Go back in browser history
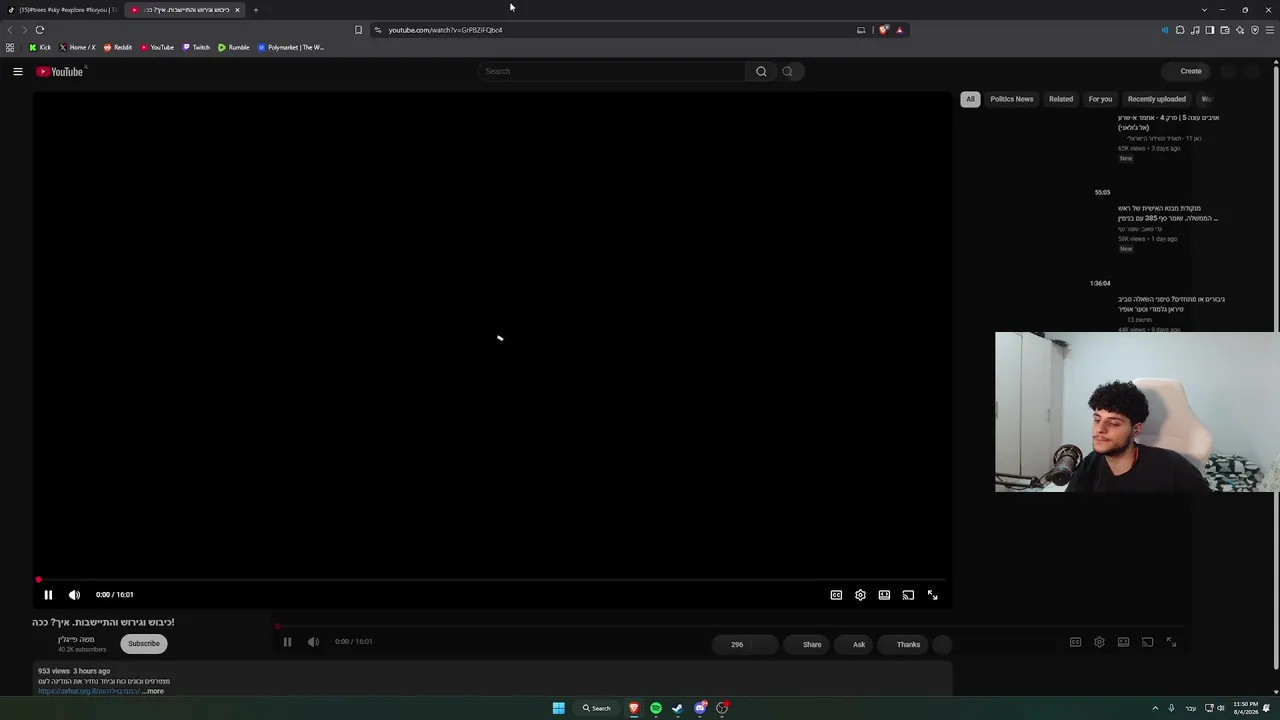The height and width of the screenshot is (720, 1280). coord(11,30)
